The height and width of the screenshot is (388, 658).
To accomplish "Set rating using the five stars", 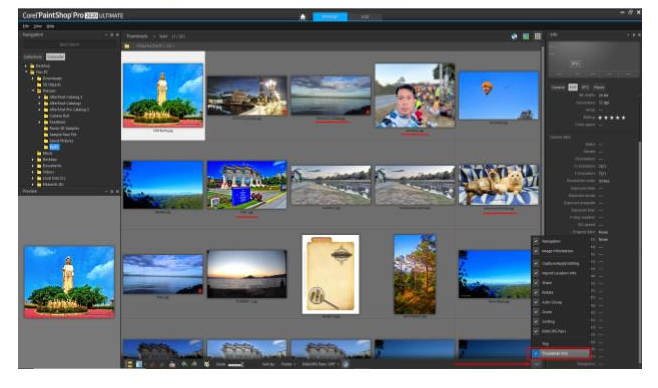I will pyautogui.click(x=611, y=118).
